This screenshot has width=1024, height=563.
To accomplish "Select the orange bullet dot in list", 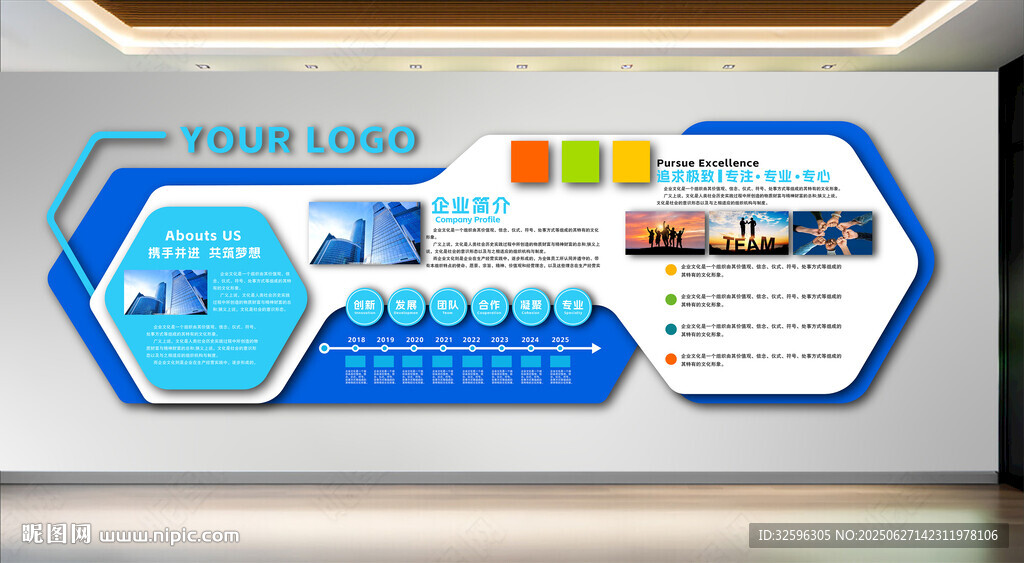I will [671, 359].
